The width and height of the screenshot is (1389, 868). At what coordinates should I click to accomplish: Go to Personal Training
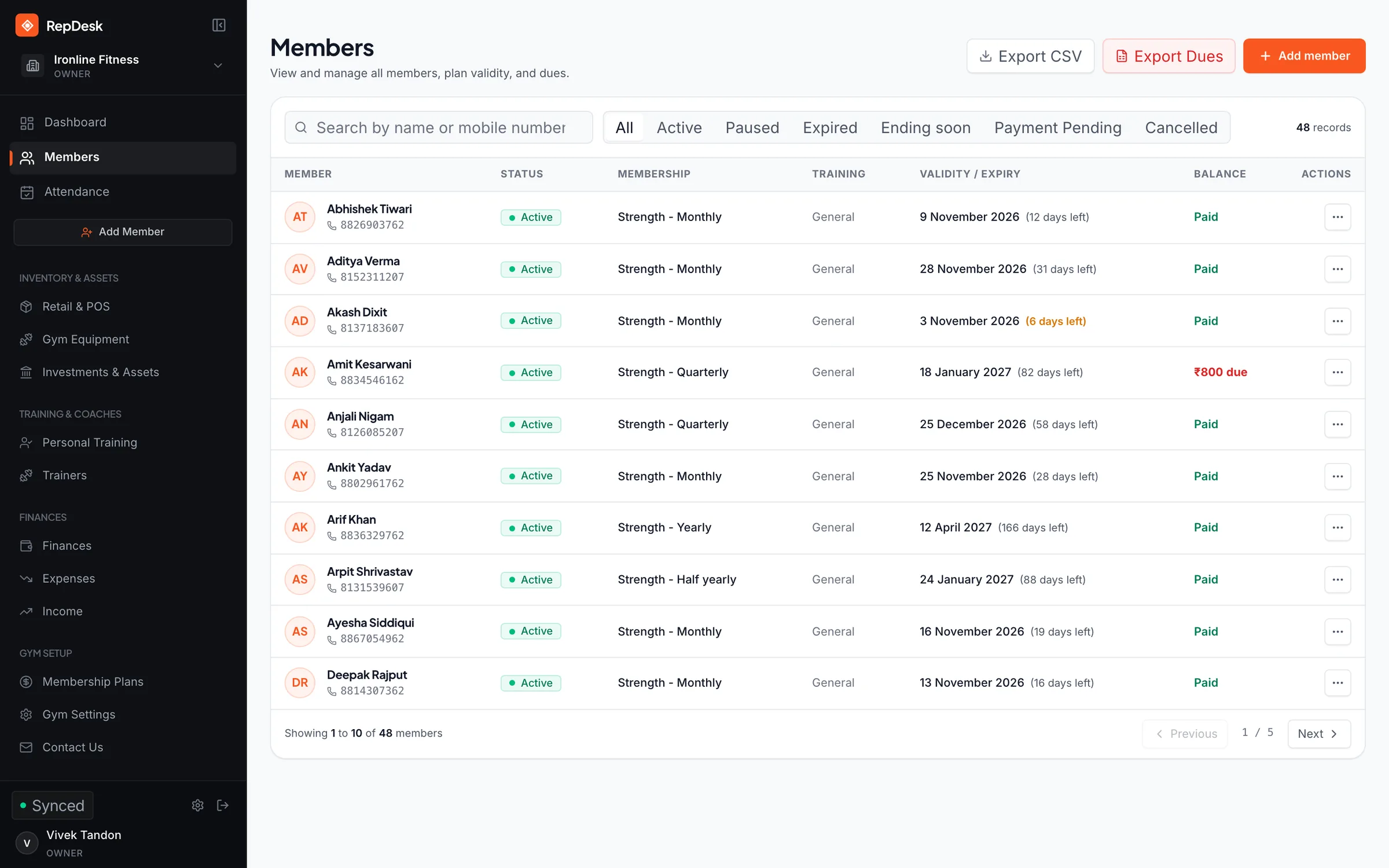(123, 443)
